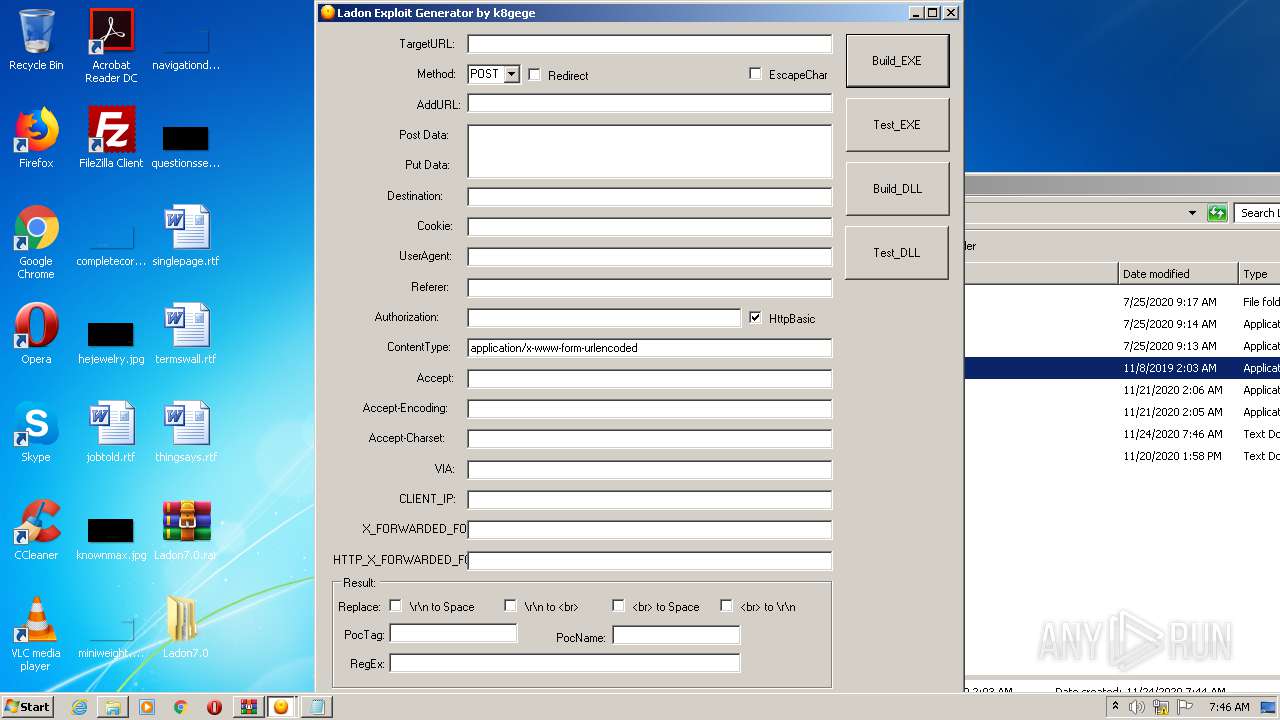Click the Test_DLL button
The height and width of the screenshot is (720, 1280).
[x=897, y=252]
